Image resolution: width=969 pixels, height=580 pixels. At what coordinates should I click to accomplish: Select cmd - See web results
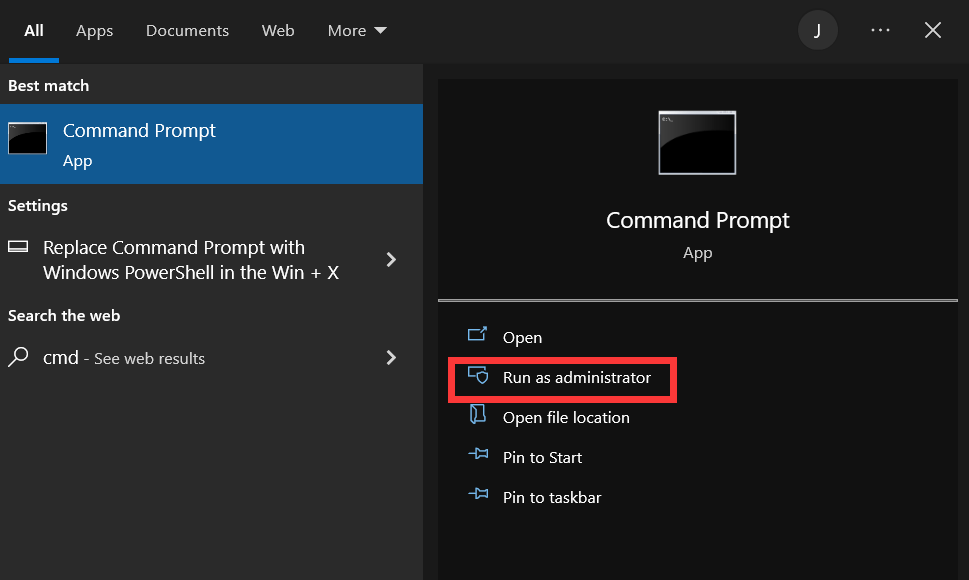click(211, 358)
